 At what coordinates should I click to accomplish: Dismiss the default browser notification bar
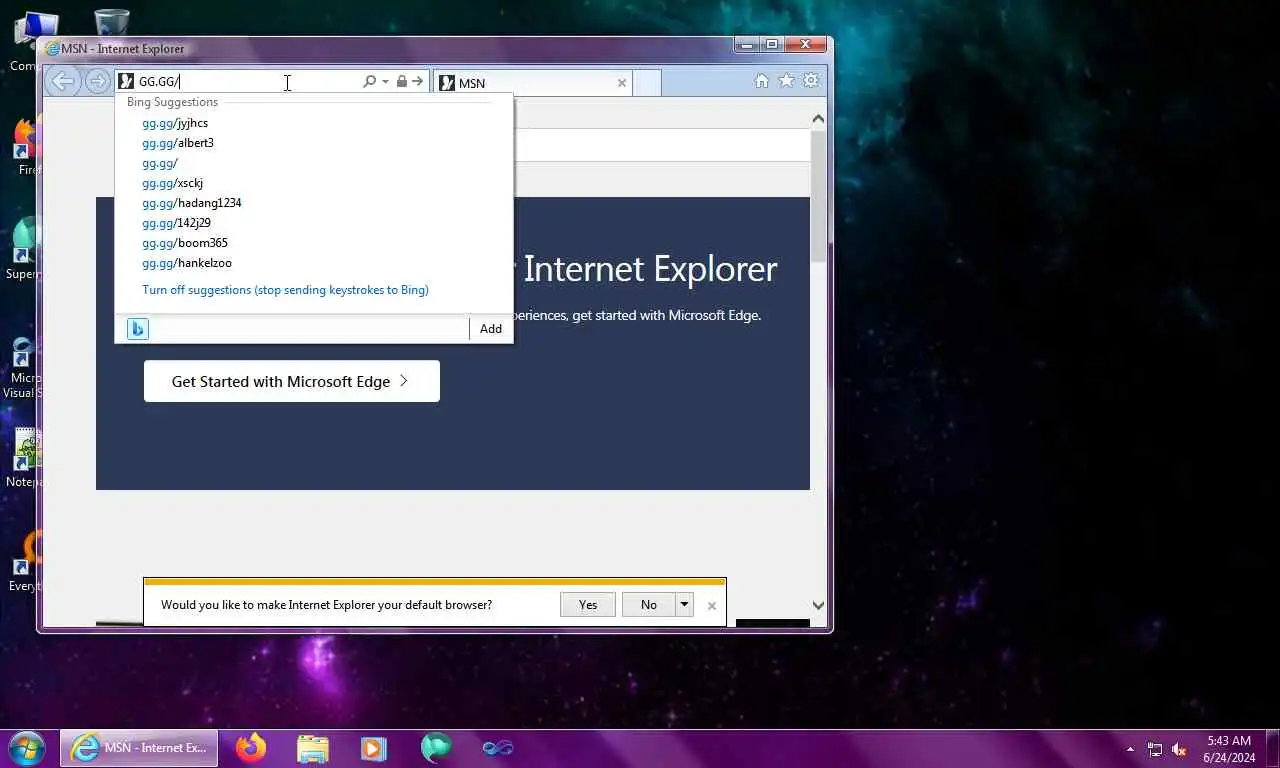711,605
